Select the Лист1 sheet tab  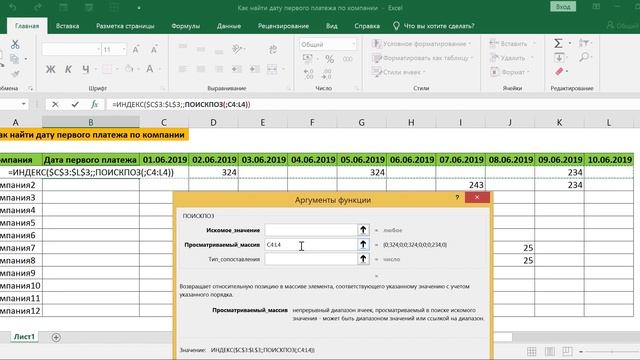coord(24,337)
